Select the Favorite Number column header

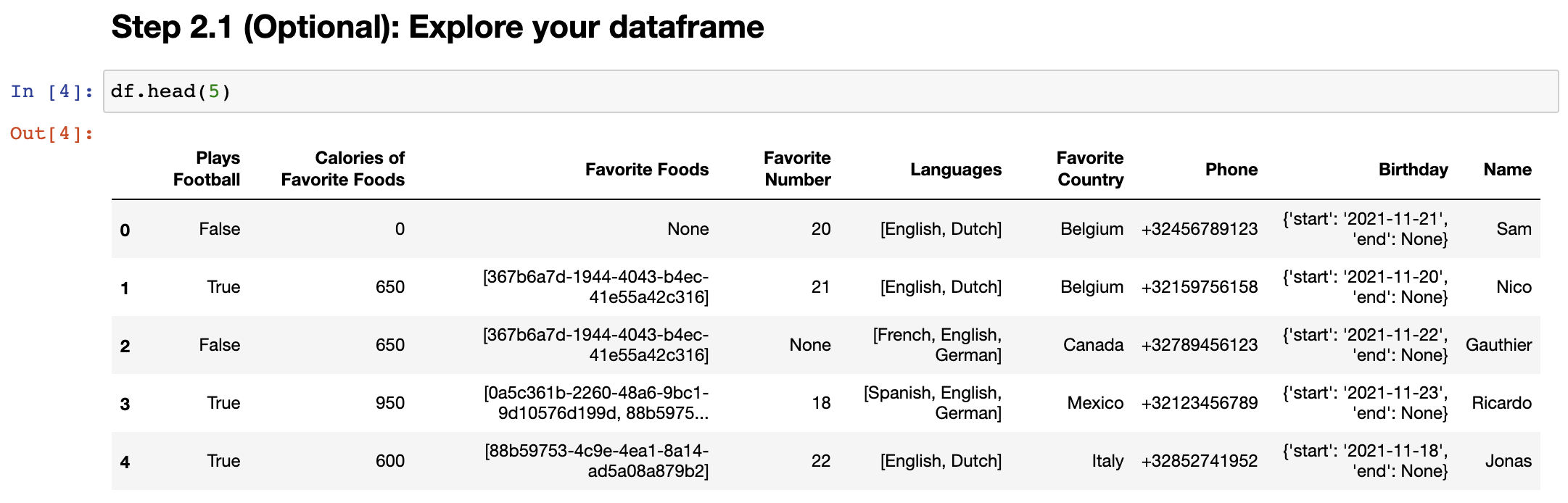[x=797, y=169]
